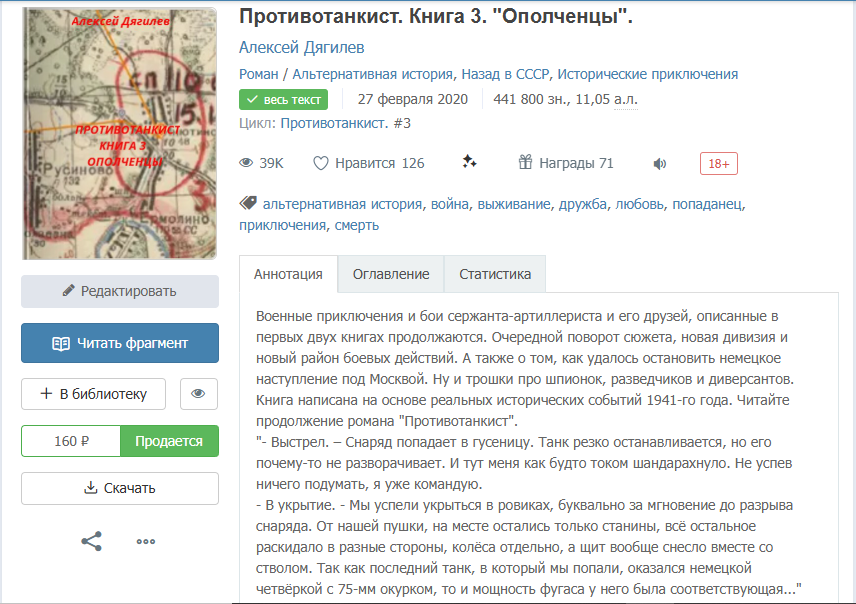Open the Назад в СССР genre link
856x604 pixels.
tap(505, 74)
